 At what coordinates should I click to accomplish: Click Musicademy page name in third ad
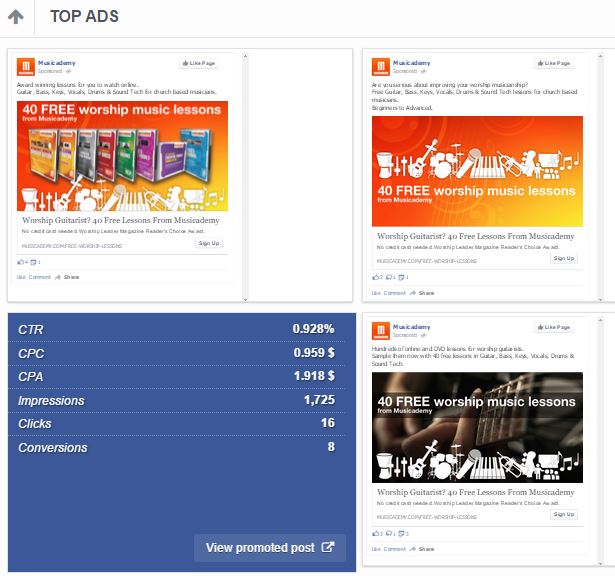click(411, 327)
